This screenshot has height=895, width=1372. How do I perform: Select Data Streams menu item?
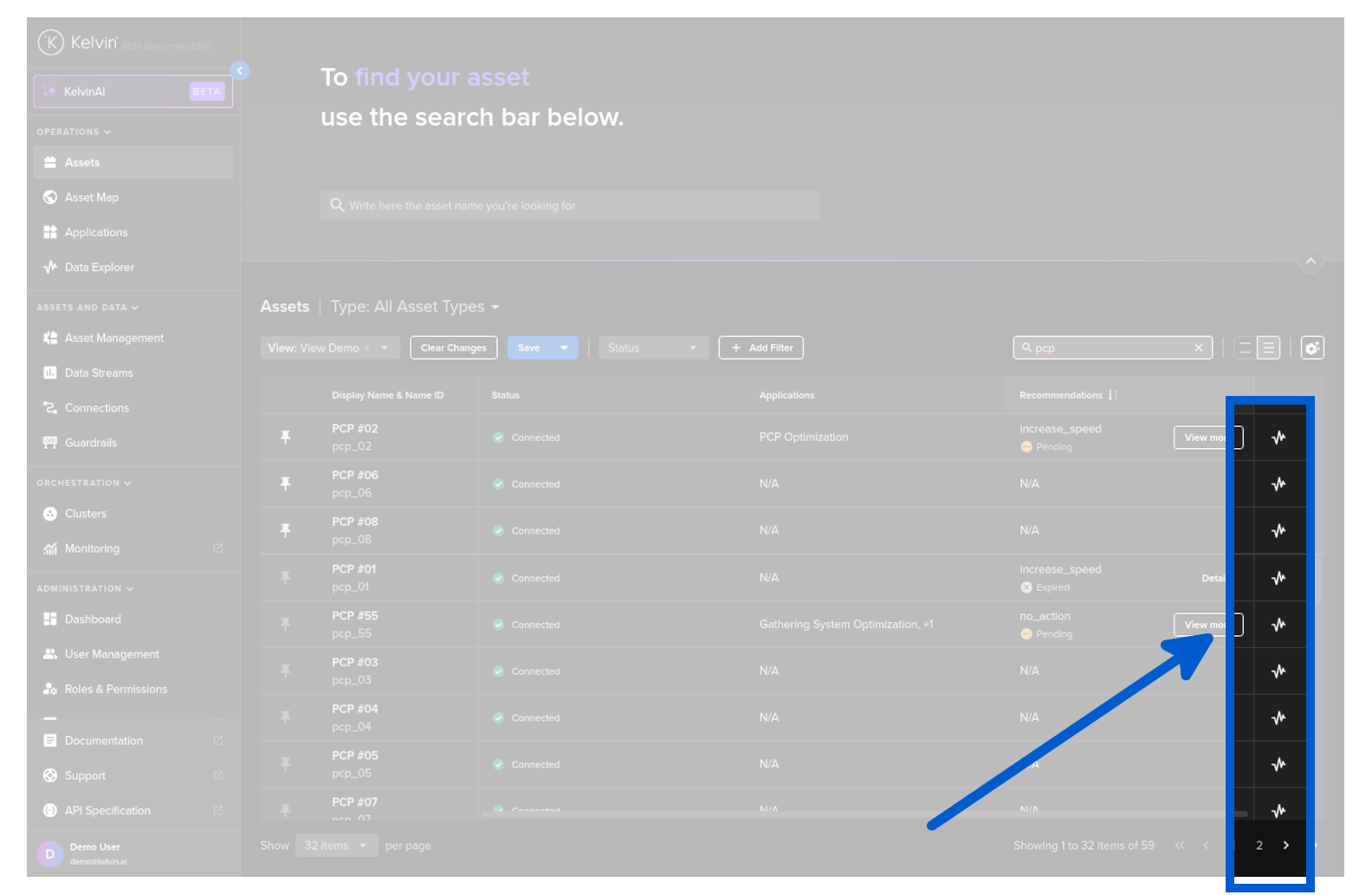coord(99,373)
